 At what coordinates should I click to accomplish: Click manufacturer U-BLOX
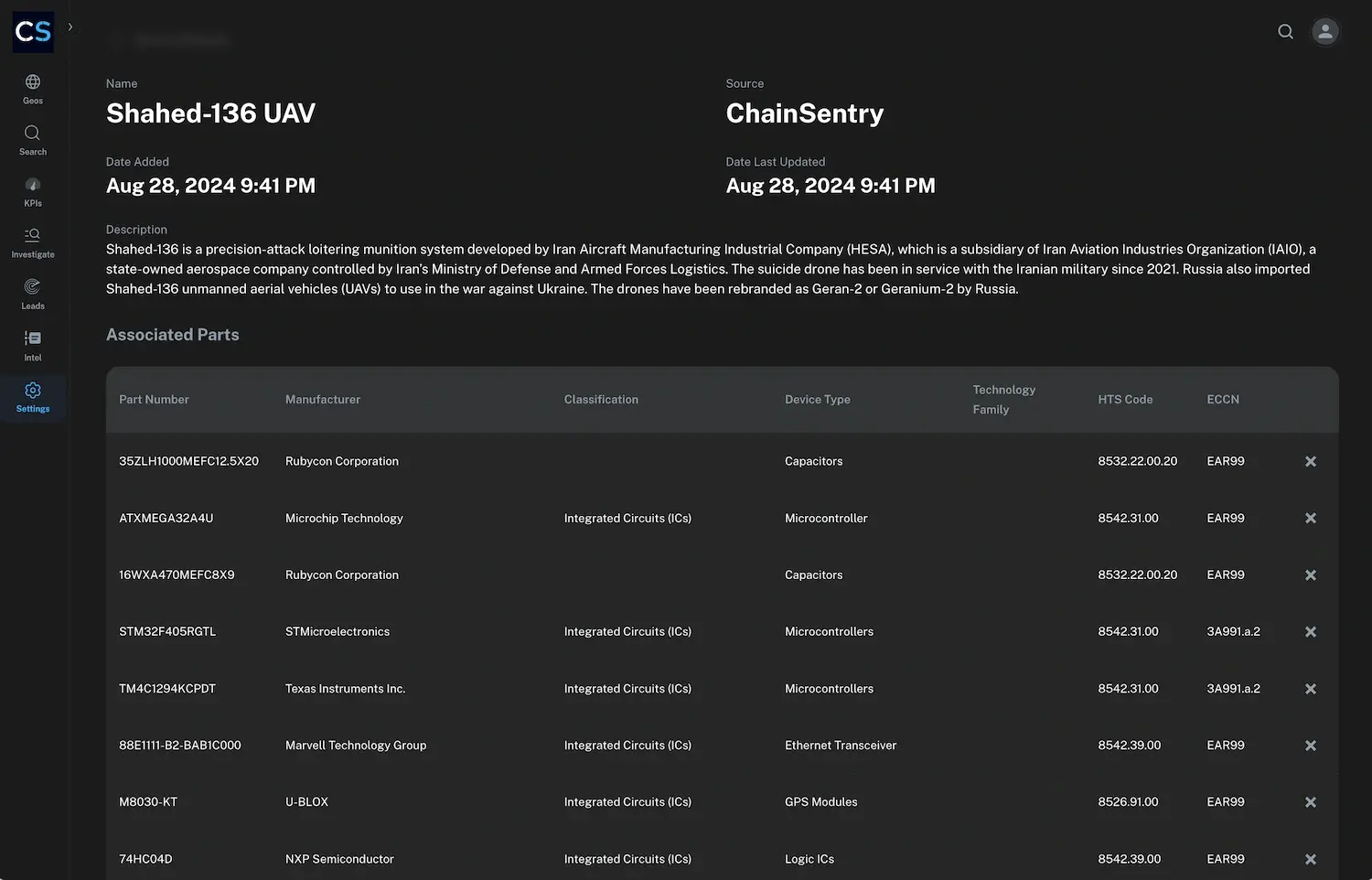306,801
